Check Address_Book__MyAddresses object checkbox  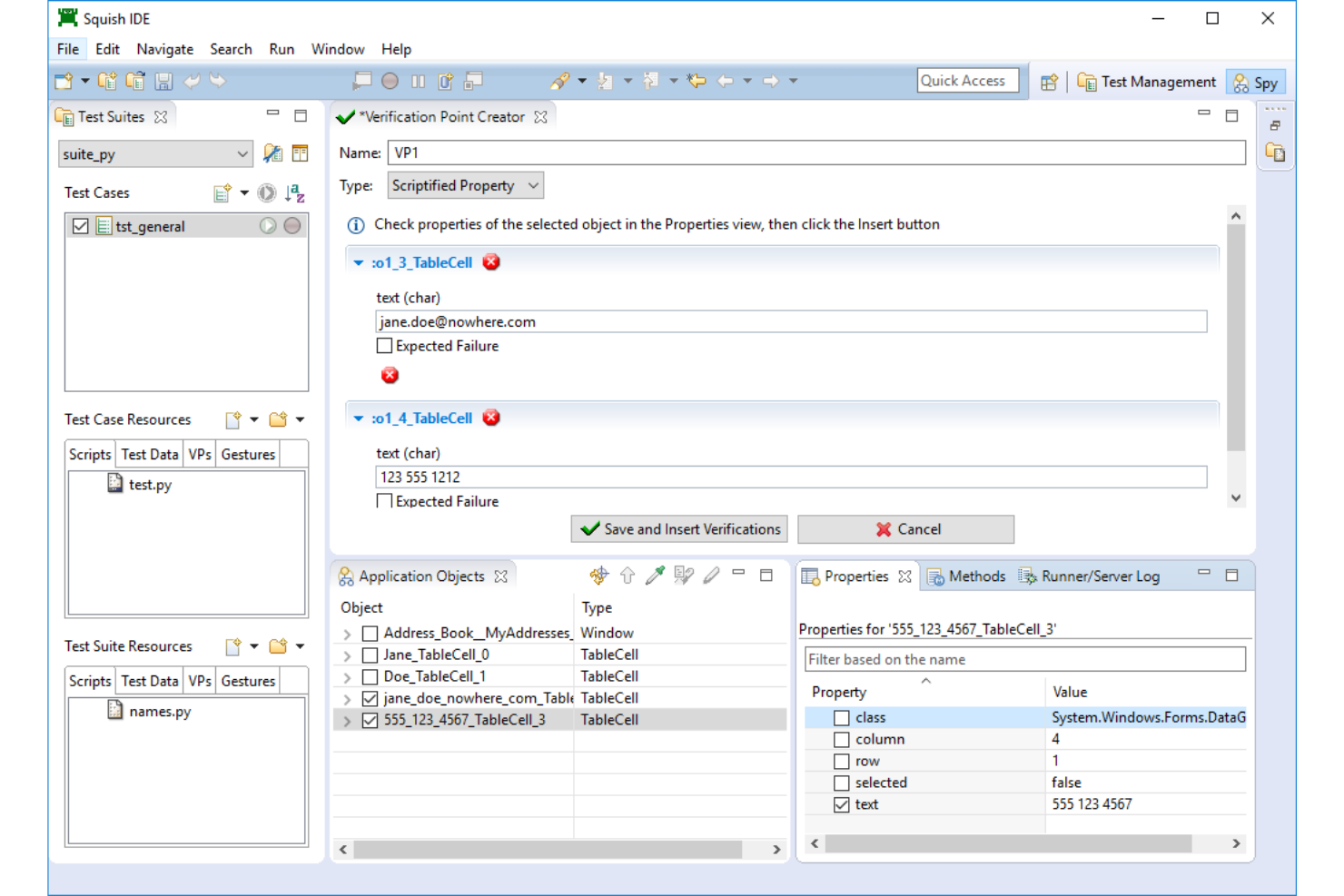click(x=370, y=633)
